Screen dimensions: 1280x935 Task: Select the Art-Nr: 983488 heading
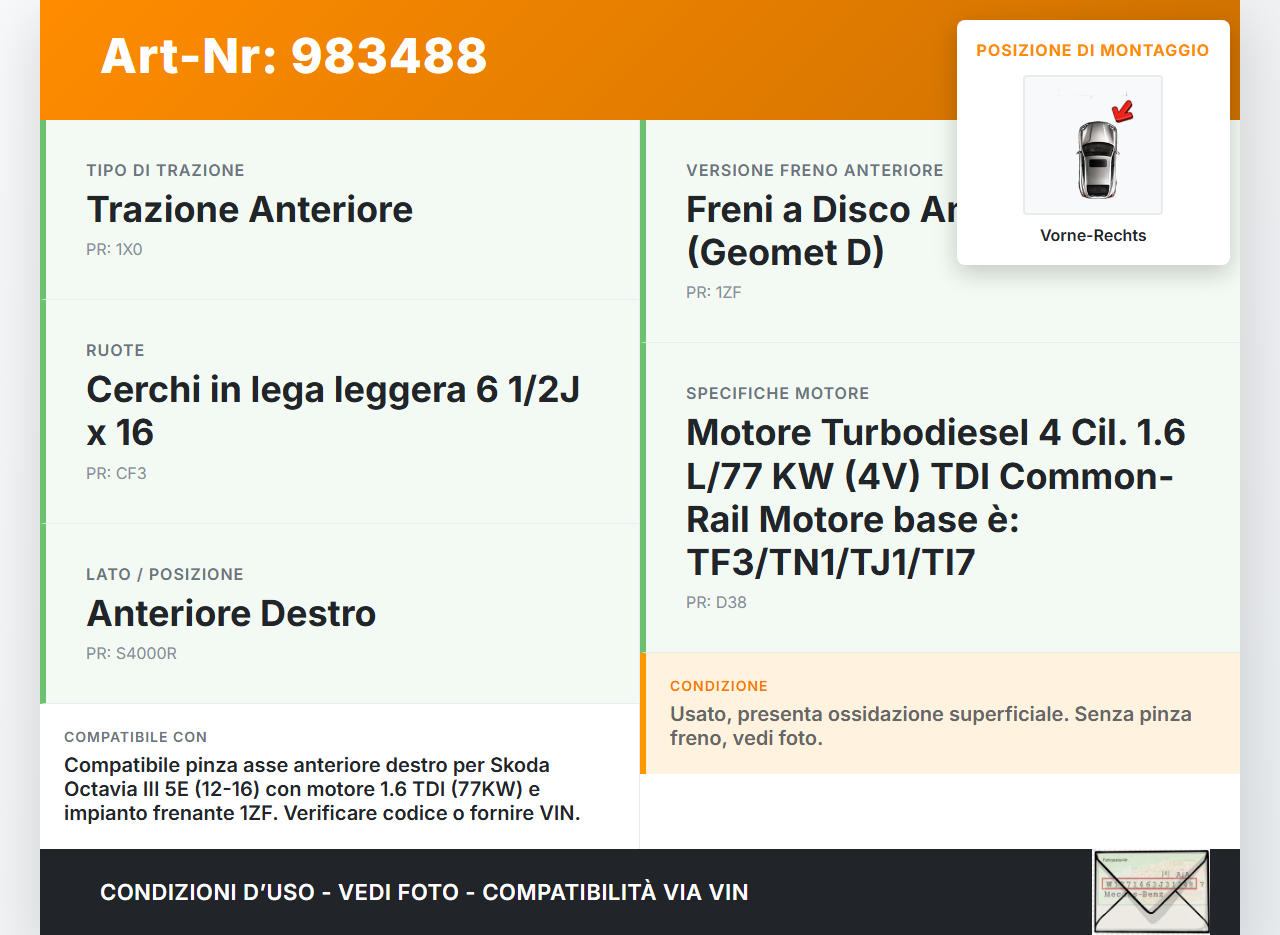pyautogui.click(x=294, y=56)
